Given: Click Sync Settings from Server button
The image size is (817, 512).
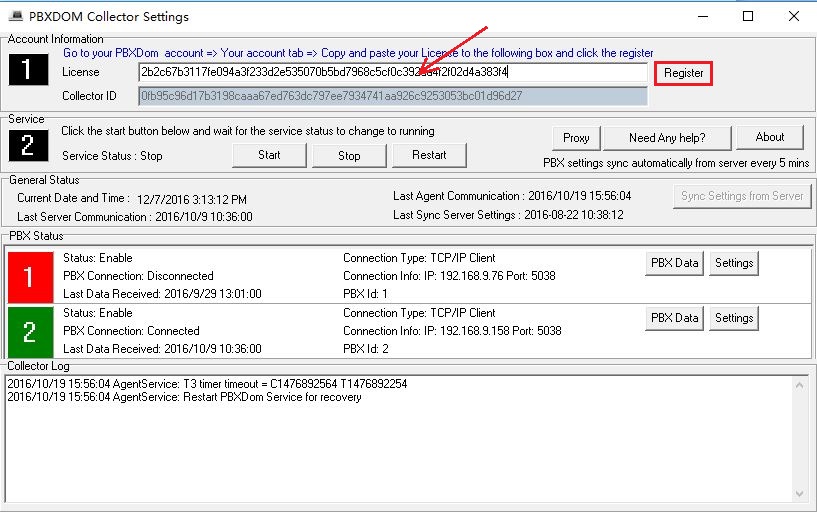Looking at the screenshot, I should (742, 196).
